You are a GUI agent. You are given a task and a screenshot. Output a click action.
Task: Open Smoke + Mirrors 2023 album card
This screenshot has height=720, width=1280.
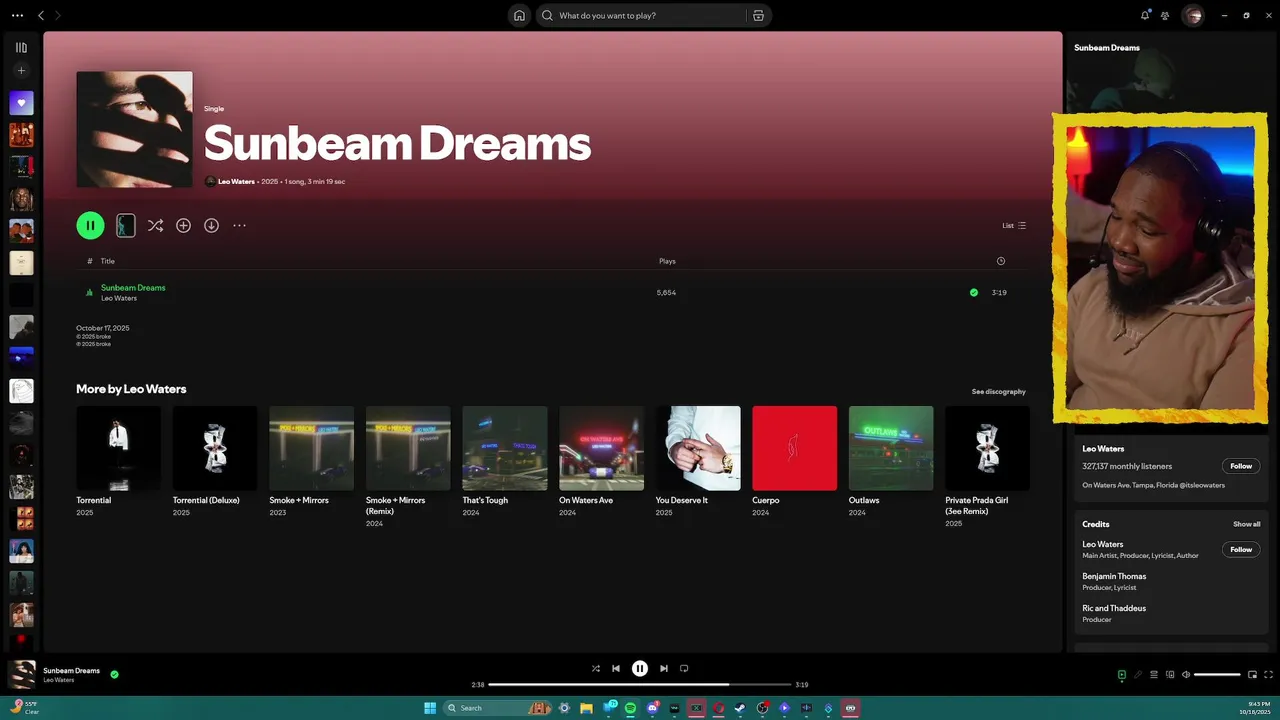(x=311, y=462)
